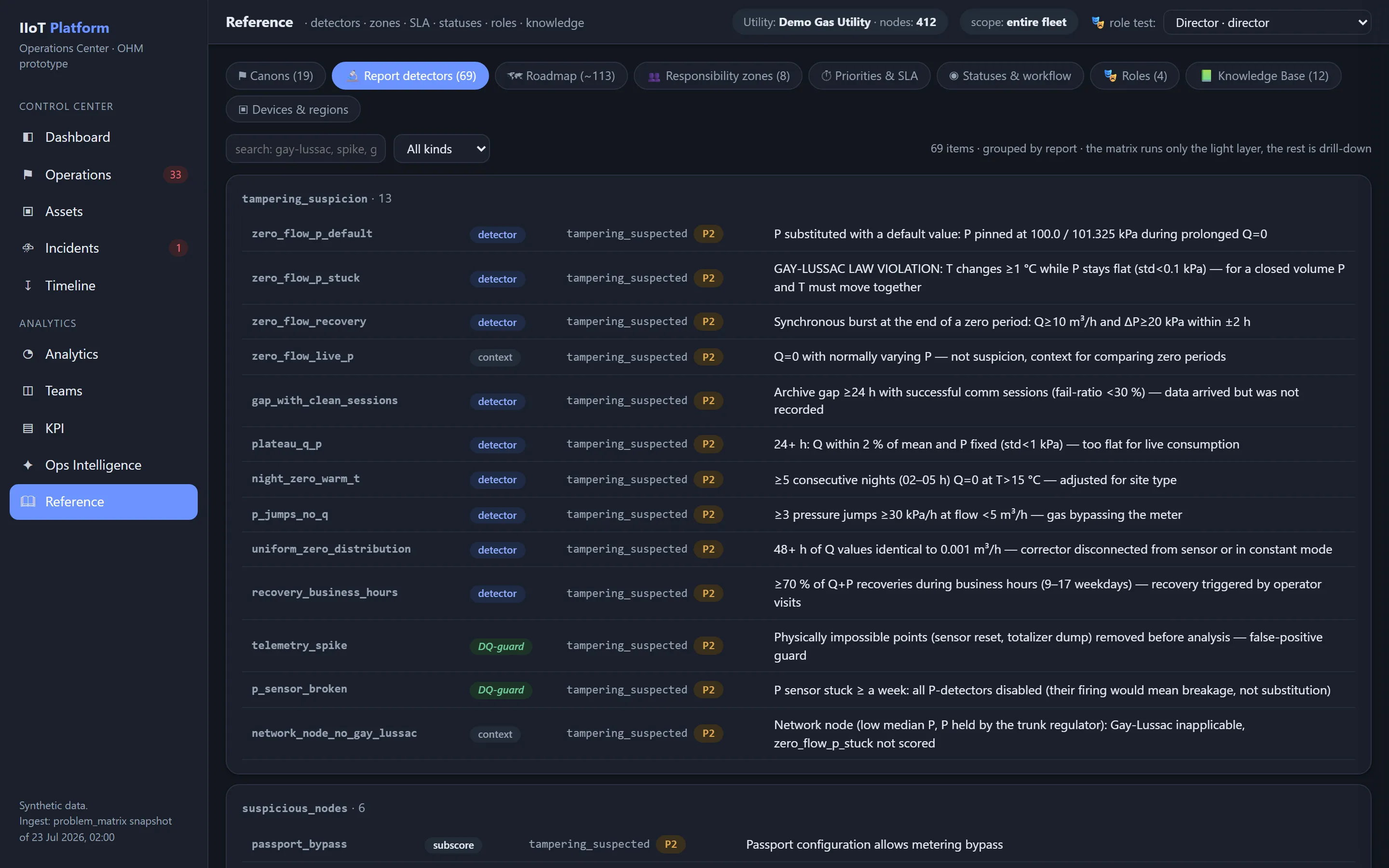
Task: Click the Incidents sidebar icon
Action: point(27,248)
